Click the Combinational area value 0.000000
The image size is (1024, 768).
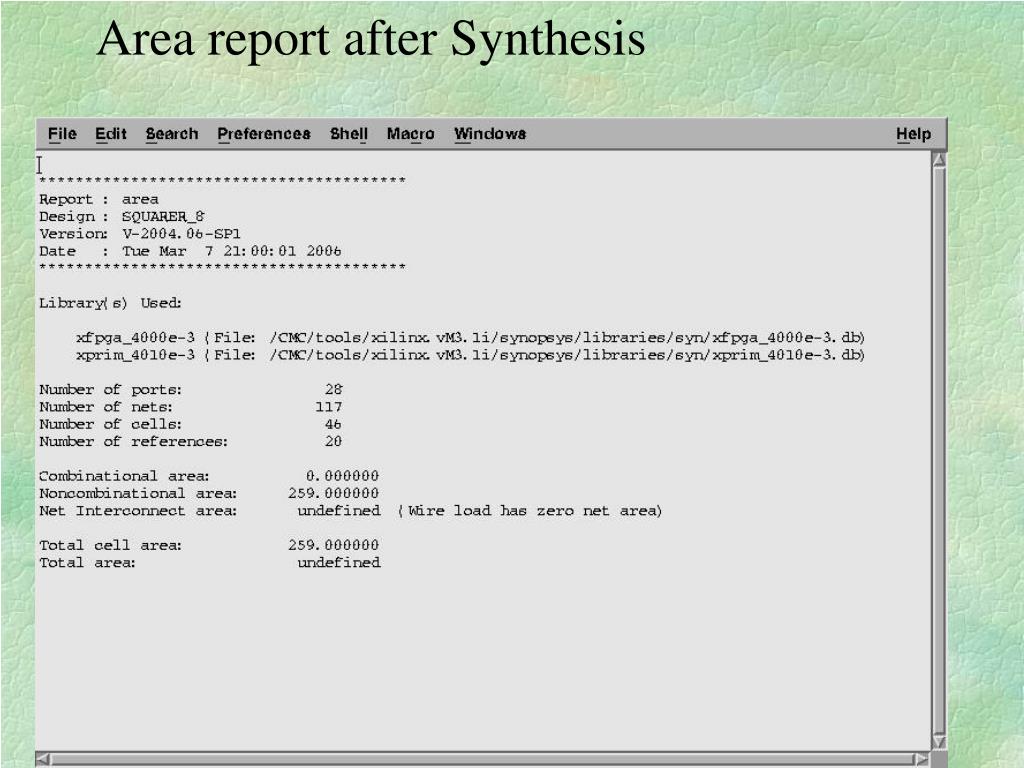(x=342, y=476)
